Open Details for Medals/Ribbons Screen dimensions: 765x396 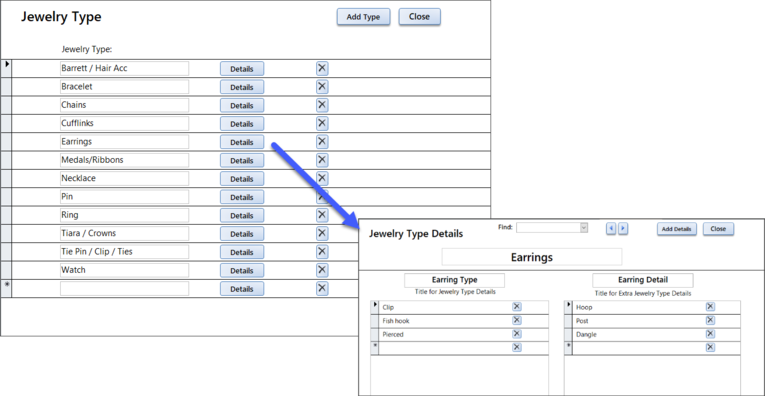242,160
